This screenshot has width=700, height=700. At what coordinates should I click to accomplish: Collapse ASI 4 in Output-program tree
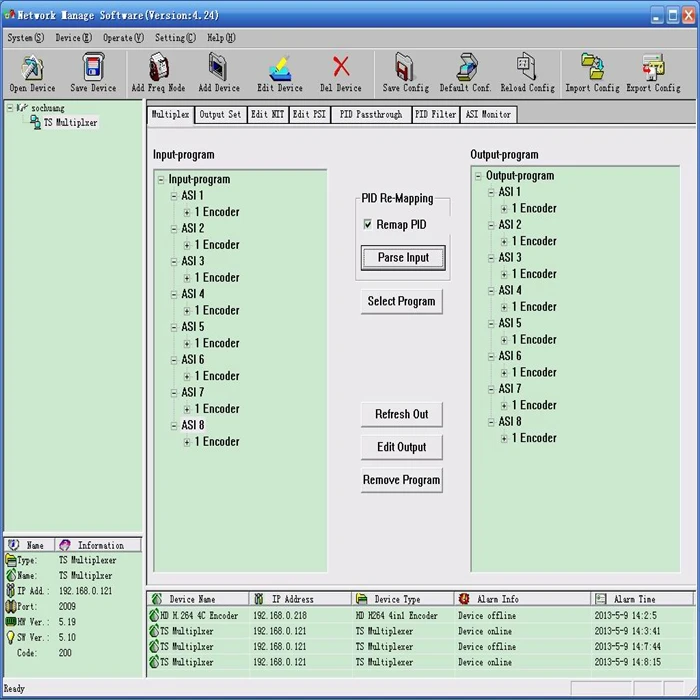491,291
